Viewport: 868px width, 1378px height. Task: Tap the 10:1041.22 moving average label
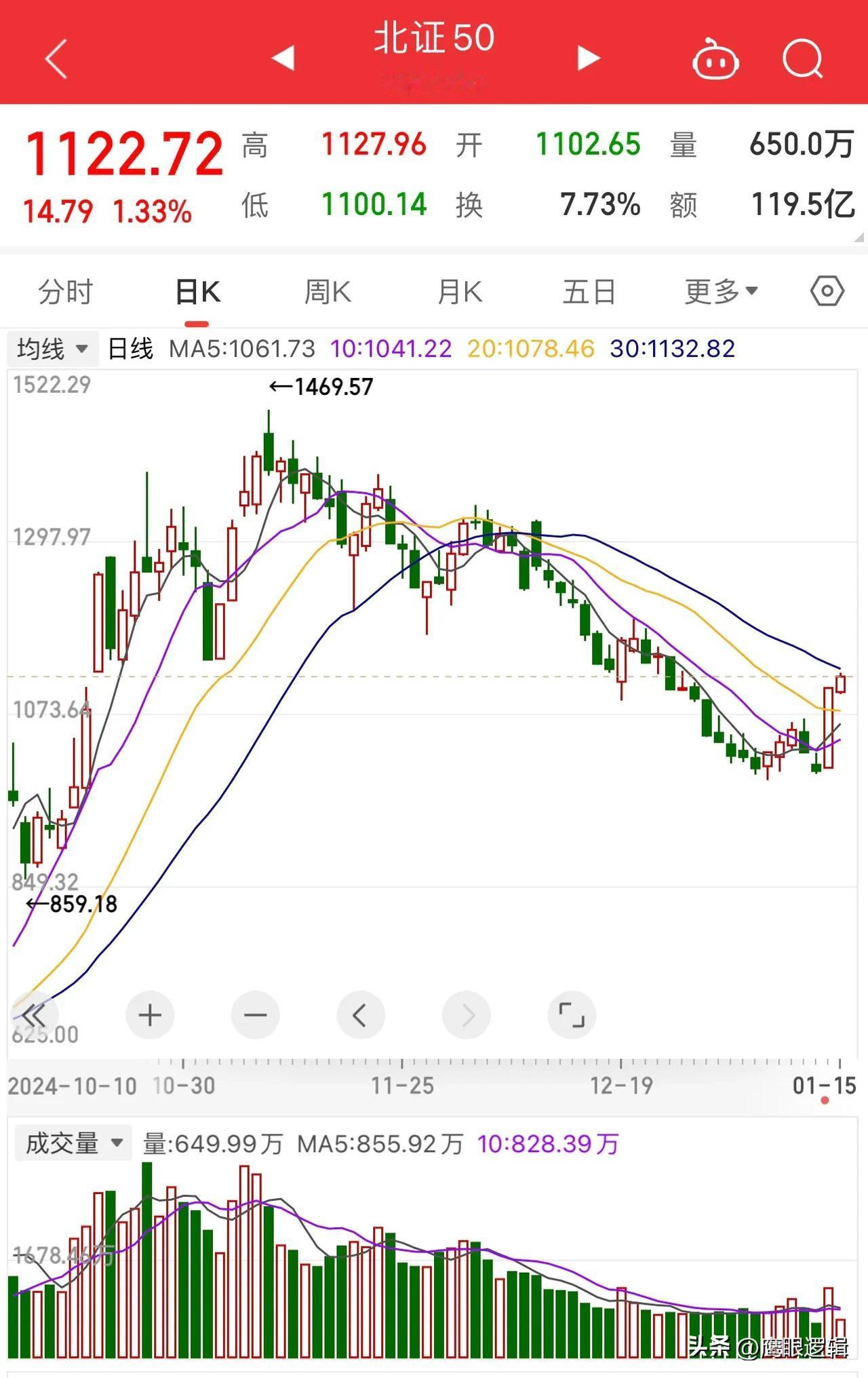pos(391,349)
